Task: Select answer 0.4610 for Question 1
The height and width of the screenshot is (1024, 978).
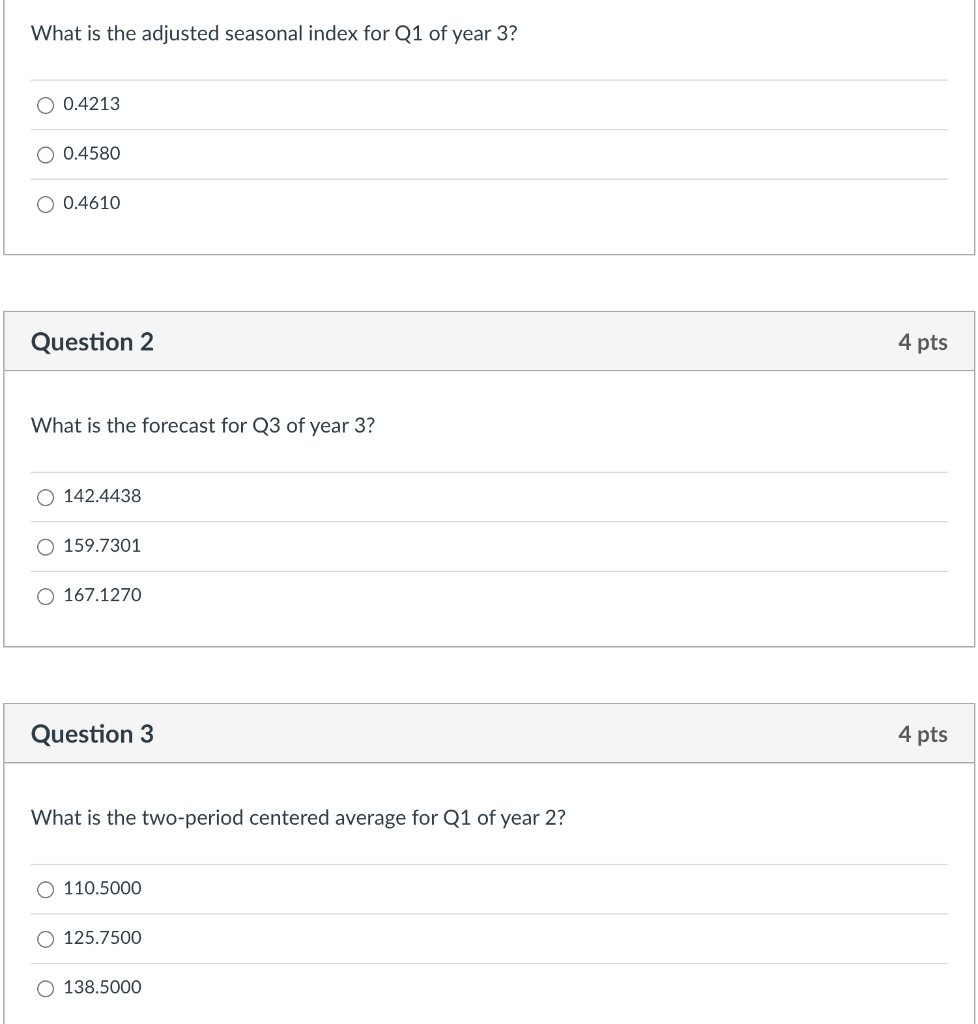Action: tap(45, 203)
